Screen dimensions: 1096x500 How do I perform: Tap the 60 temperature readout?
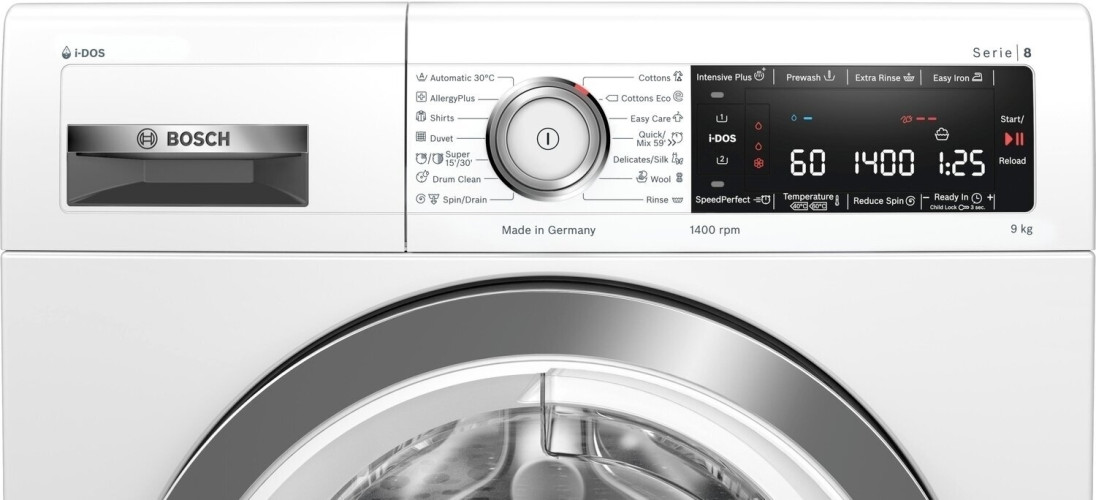[807, 162]
